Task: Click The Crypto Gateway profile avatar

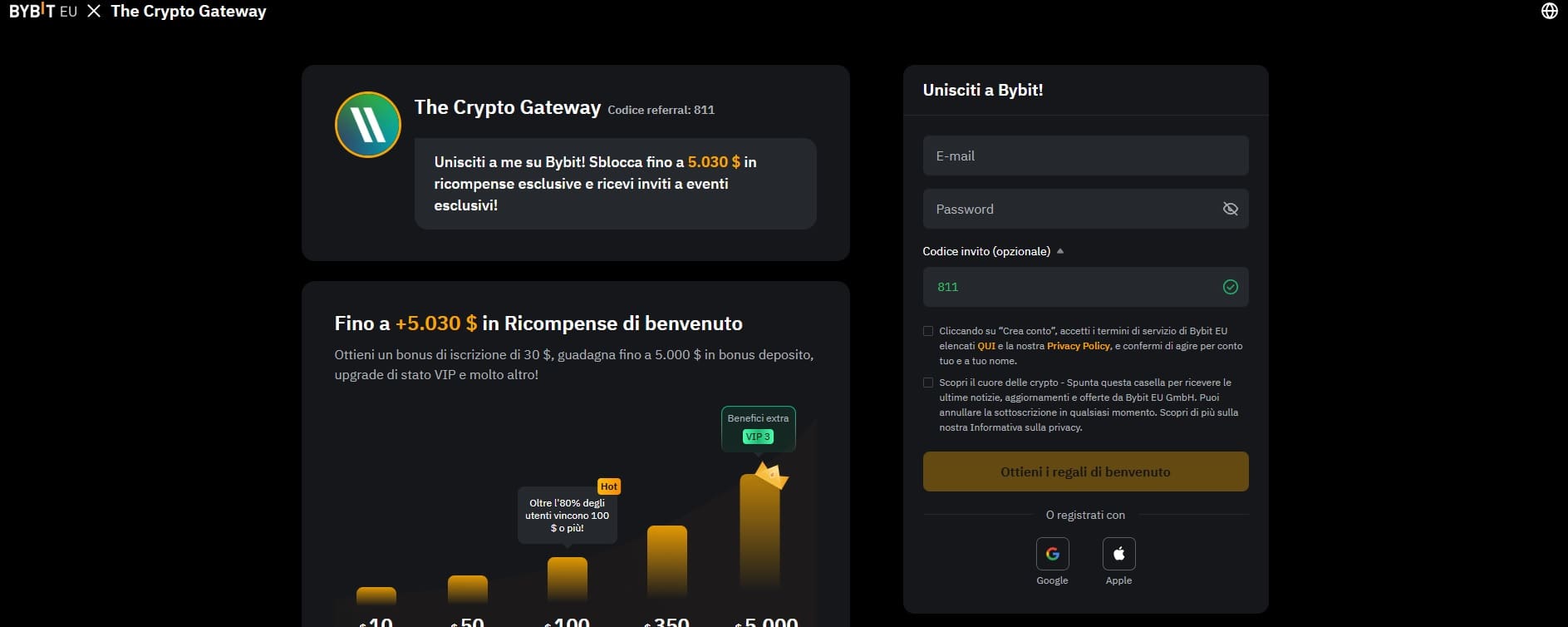Action: [368, 125]
